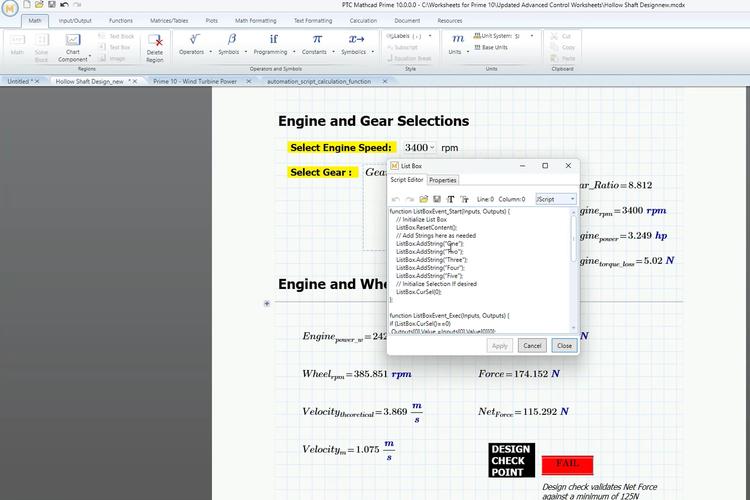Click the script editor vertical scrollbar
Screen dimensions: 750x500
tap(574, 270)
